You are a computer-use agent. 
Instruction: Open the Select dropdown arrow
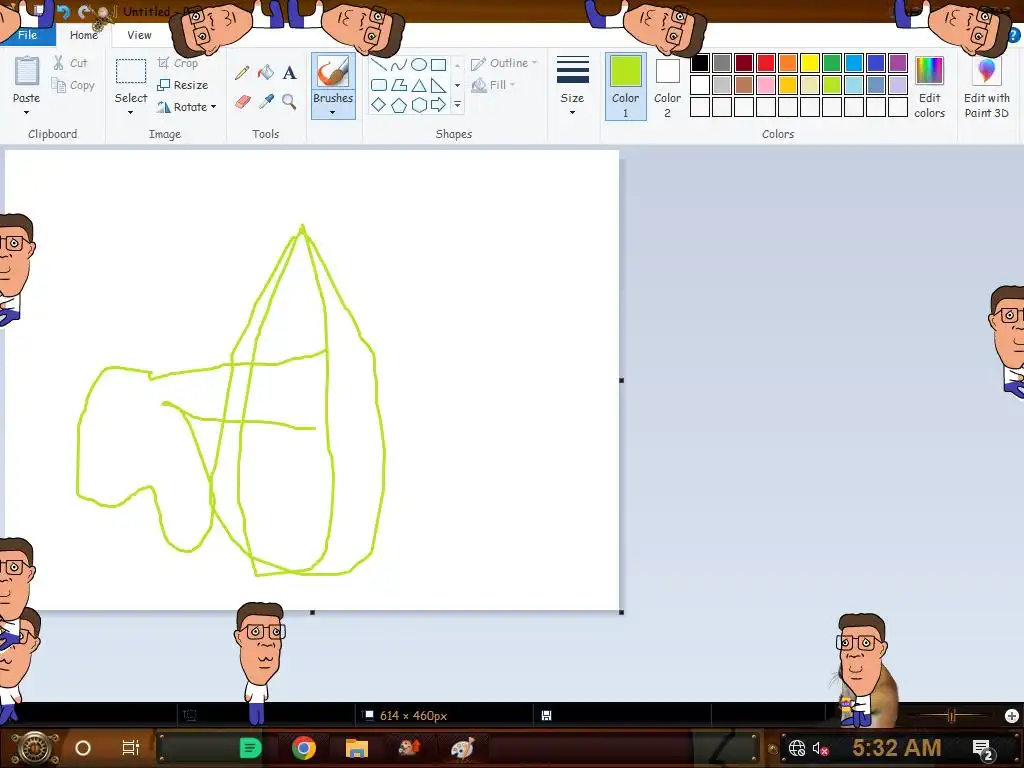click(x=131, y=112)
